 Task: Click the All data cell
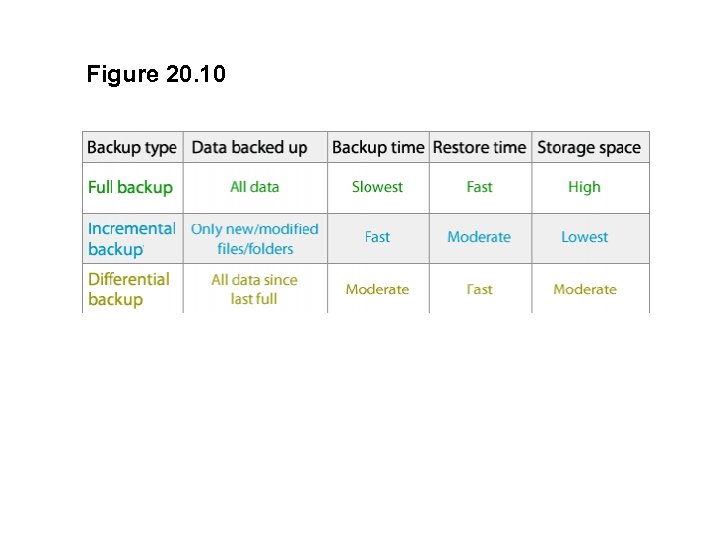coord(255,187)
